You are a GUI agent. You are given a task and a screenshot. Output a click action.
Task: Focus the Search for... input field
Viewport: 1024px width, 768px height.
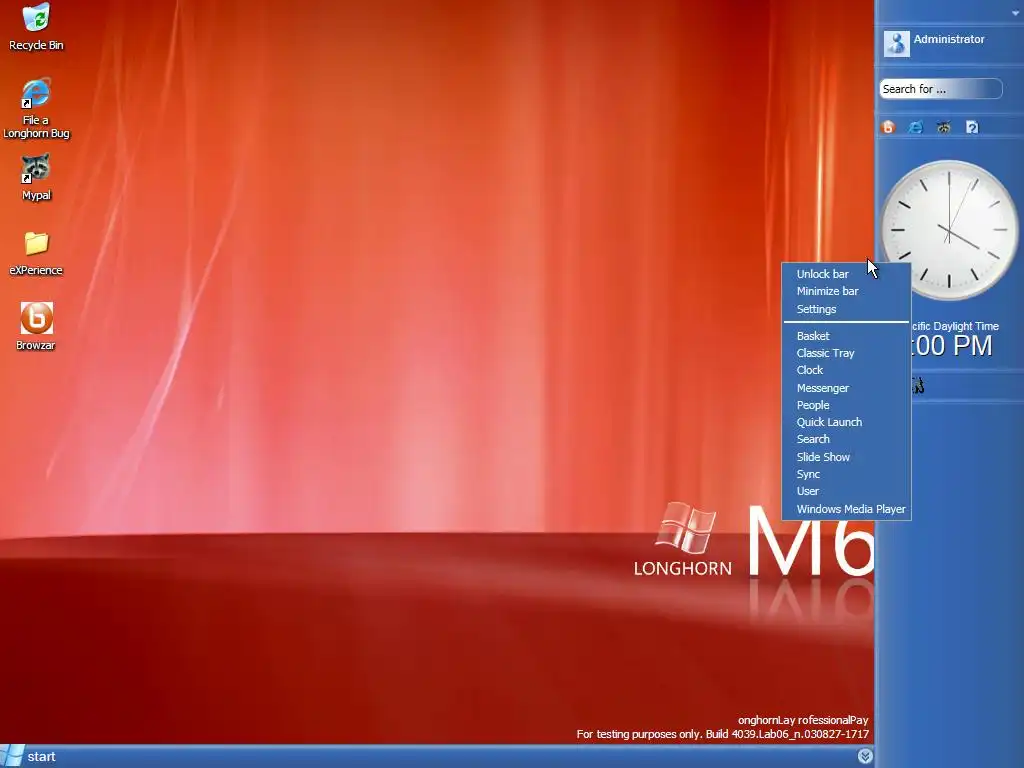pyautogui.click(x=940, y=89)
